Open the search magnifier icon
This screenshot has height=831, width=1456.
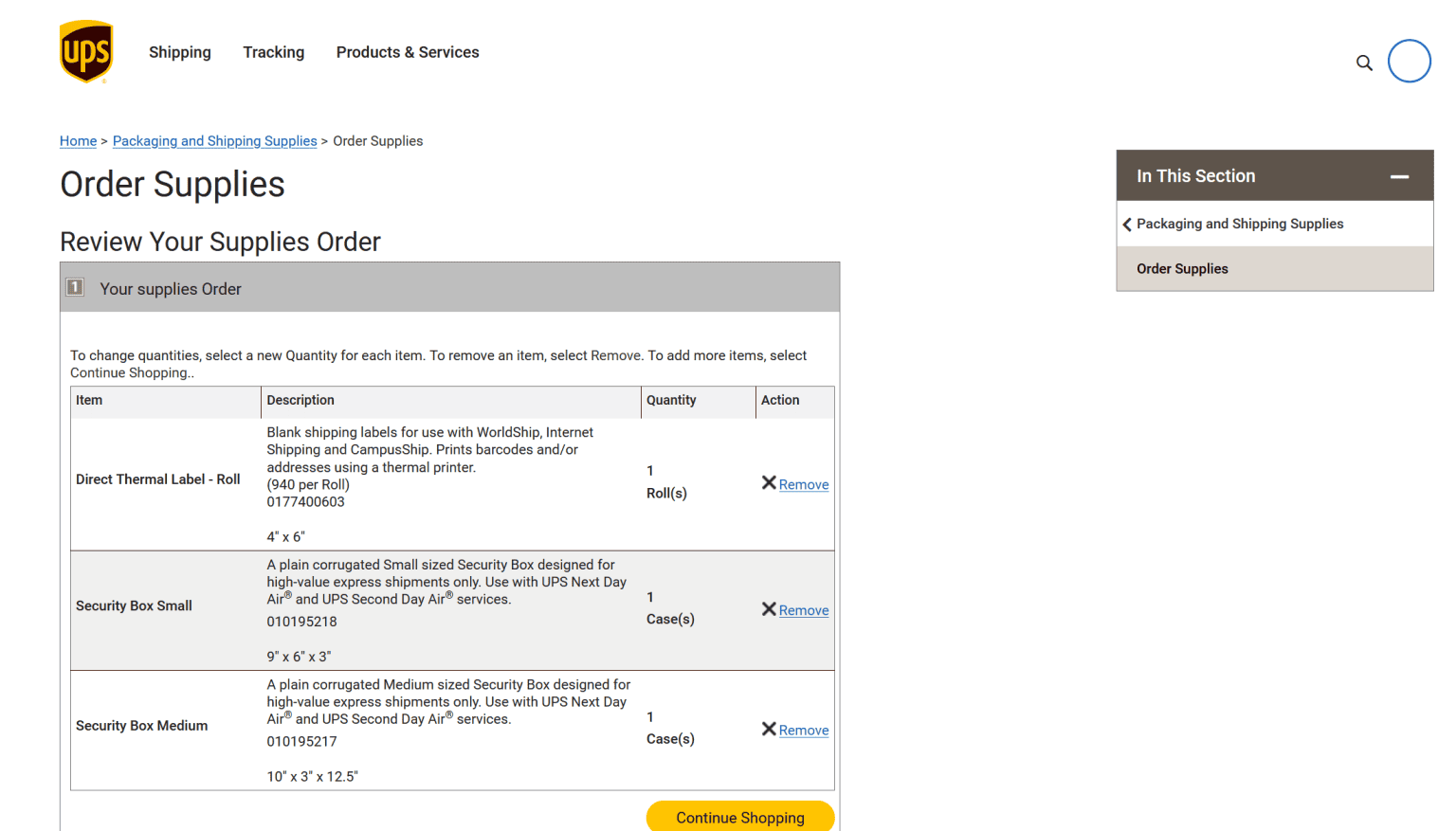[x=1364, y=63]
